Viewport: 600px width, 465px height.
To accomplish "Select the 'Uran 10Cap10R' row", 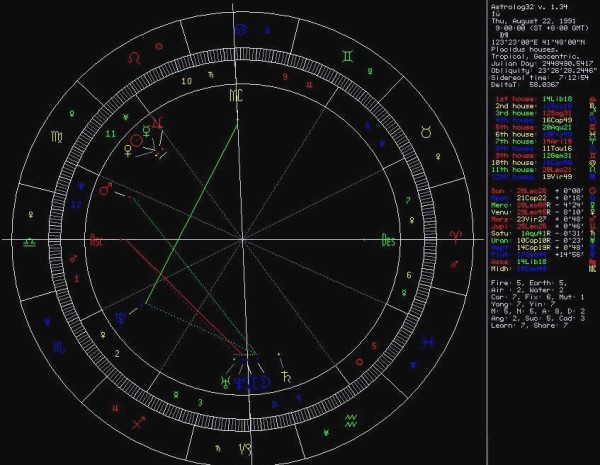I will pyautogui.click(x=537, y=241).
